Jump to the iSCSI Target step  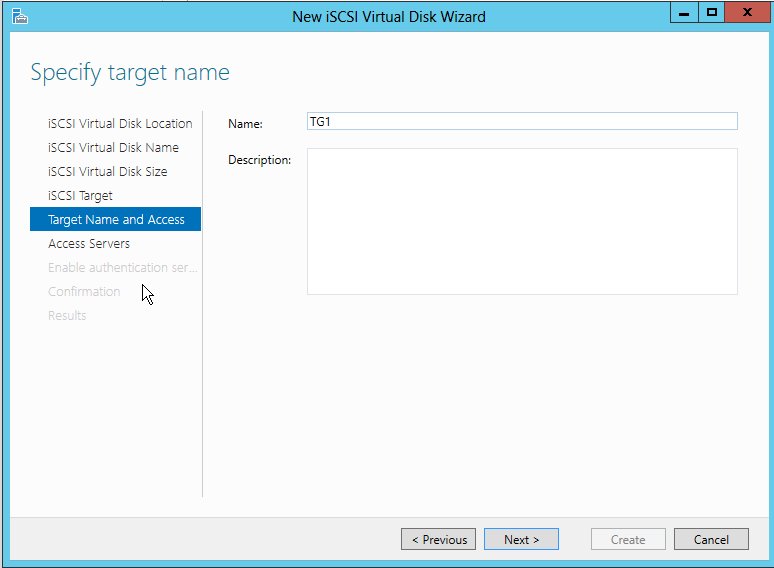80,196
